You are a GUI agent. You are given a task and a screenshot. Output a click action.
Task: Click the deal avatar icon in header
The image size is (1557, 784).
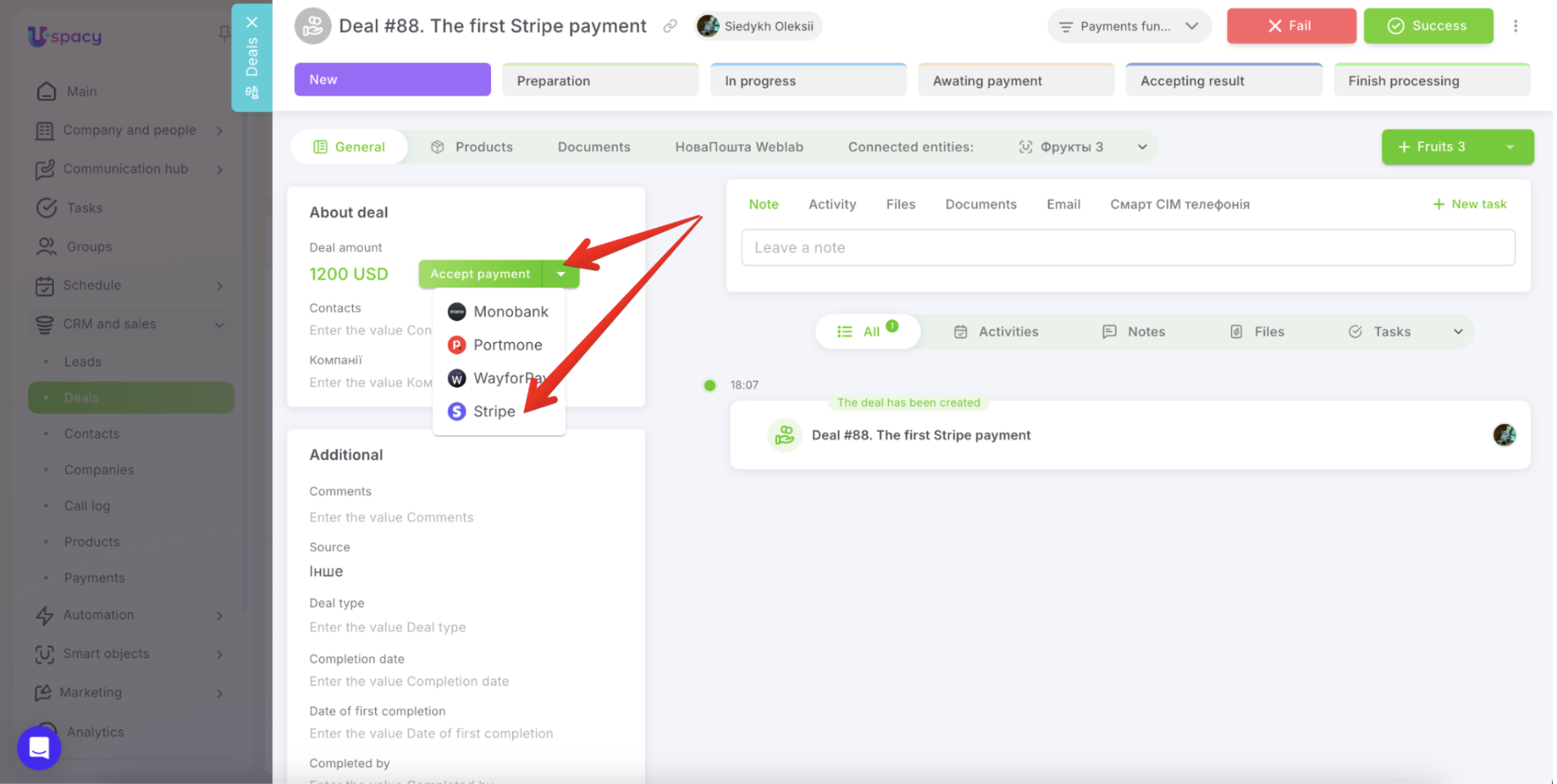[313, 26]
